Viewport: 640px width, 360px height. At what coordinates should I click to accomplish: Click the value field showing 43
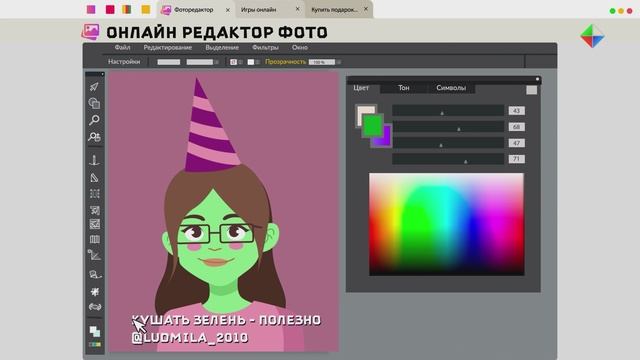click(516, 111)
